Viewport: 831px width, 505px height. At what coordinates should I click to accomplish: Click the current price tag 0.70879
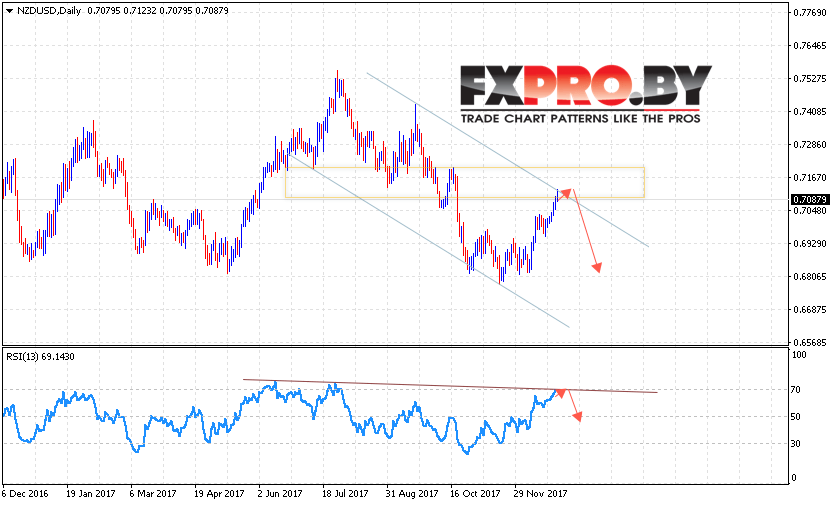point(809,200)
